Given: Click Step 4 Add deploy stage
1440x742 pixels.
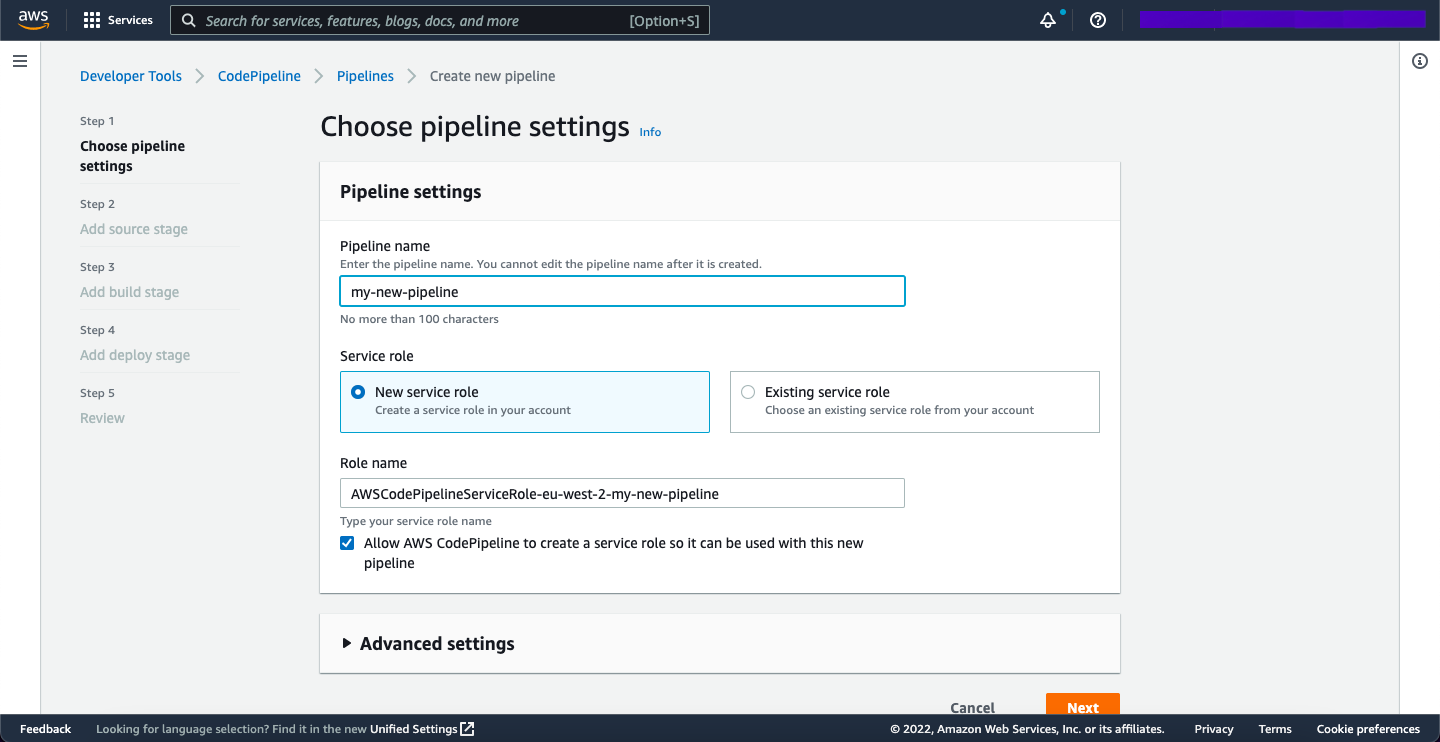Looking at the screenshot, I should (x=135, y=355).
